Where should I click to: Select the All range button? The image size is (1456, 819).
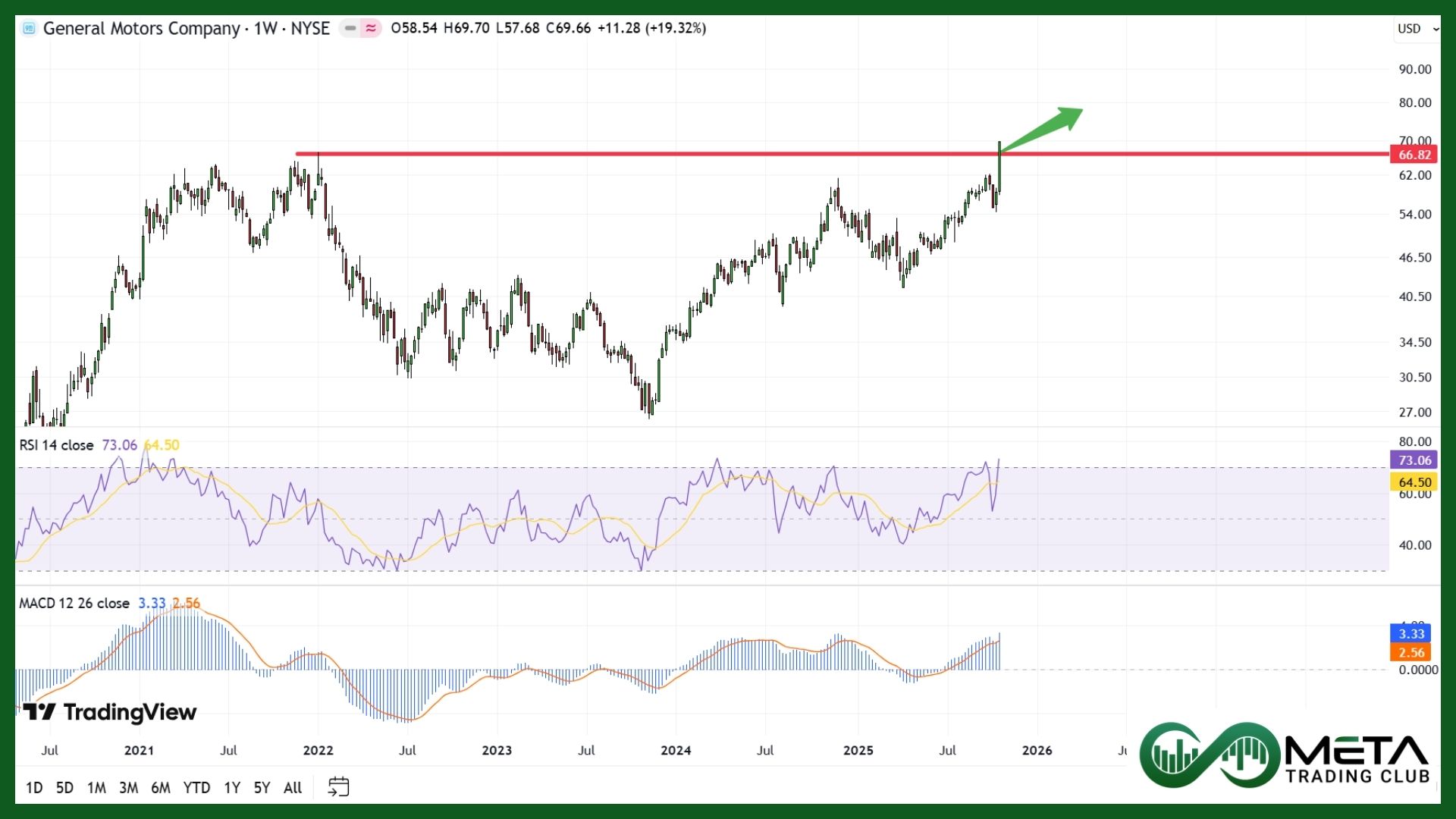tap(293, 788)
